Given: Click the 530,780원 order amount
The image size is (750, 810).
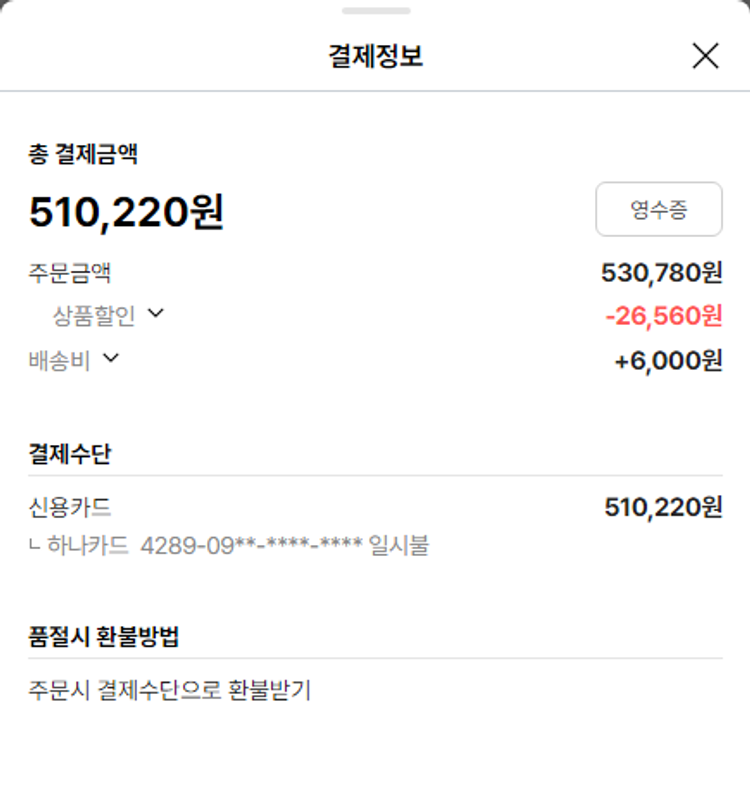Looking at the screenshot, I should (x=661, y=272).
